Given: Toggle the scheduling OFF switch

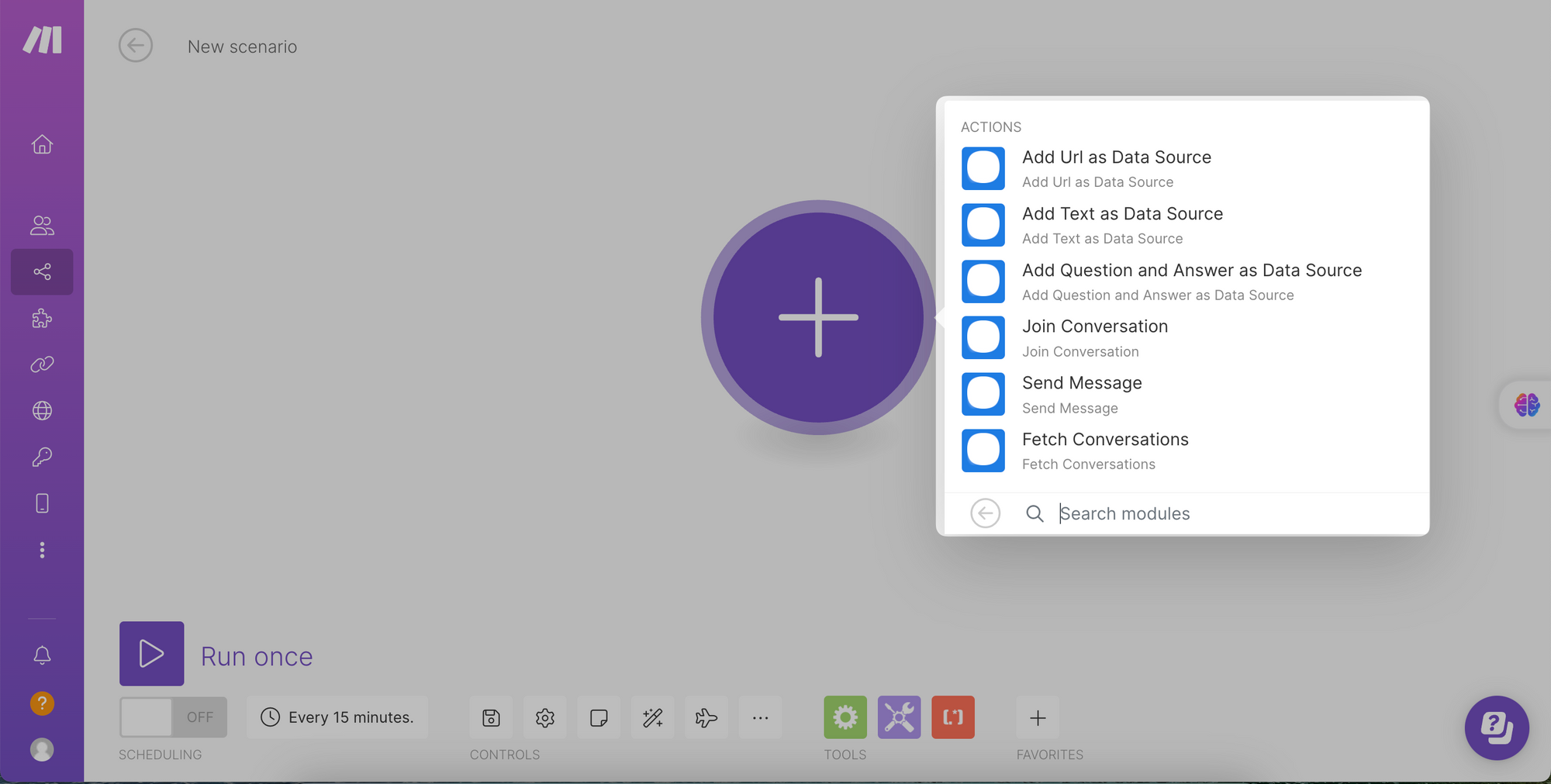Looking at the screenshot, I should click(173, 717).
